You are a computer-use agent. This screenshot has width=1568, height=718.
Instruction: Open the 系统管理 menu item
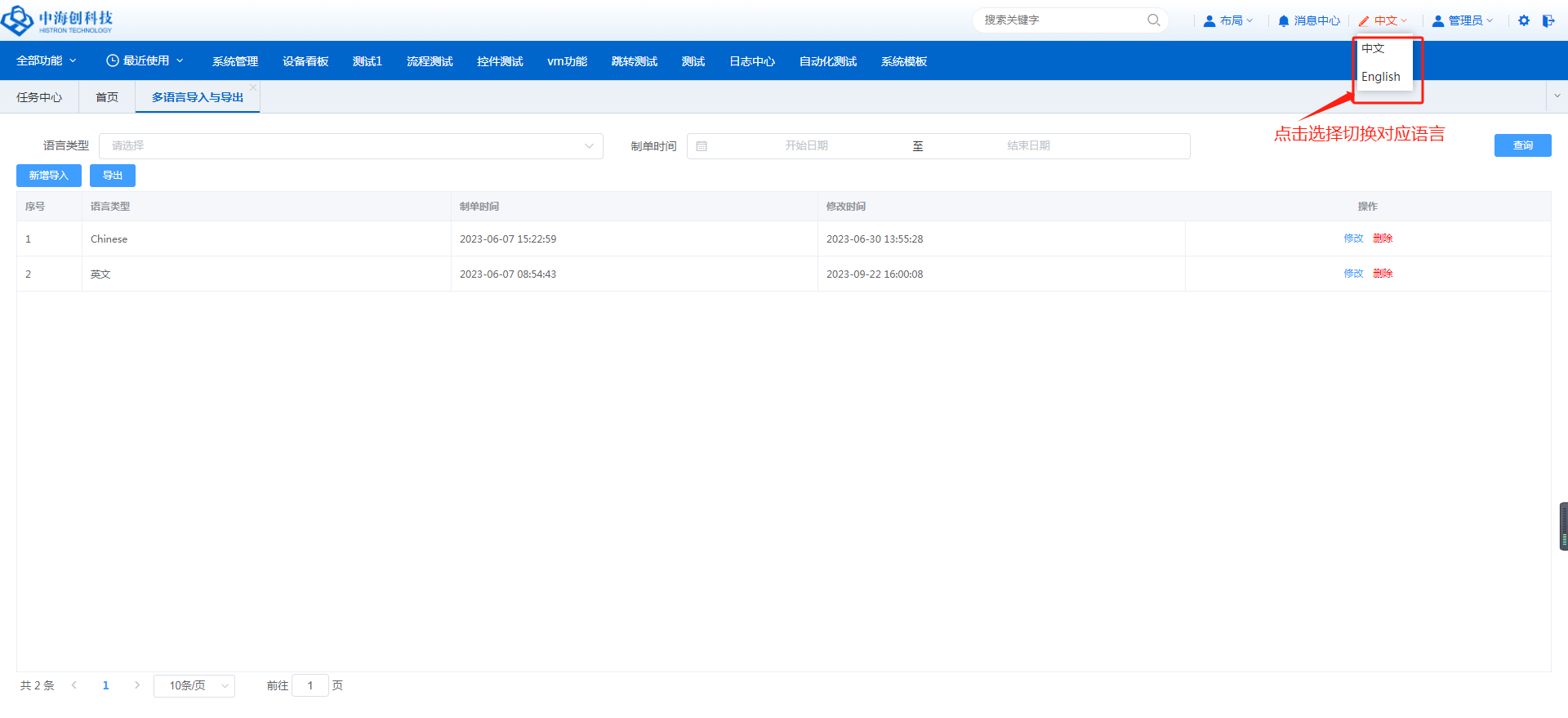(x=235, y=61)
